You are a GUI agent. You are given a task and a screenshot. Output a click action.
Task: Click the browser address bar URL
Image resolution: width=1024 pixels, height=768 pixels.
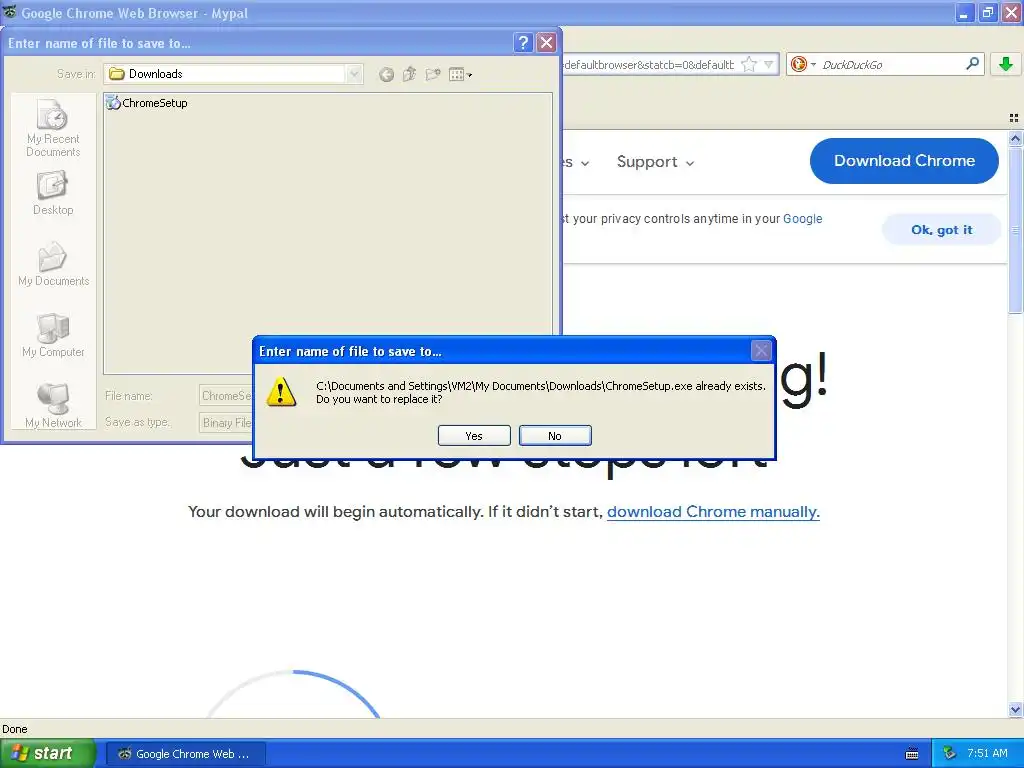click(x=649, y=65)
